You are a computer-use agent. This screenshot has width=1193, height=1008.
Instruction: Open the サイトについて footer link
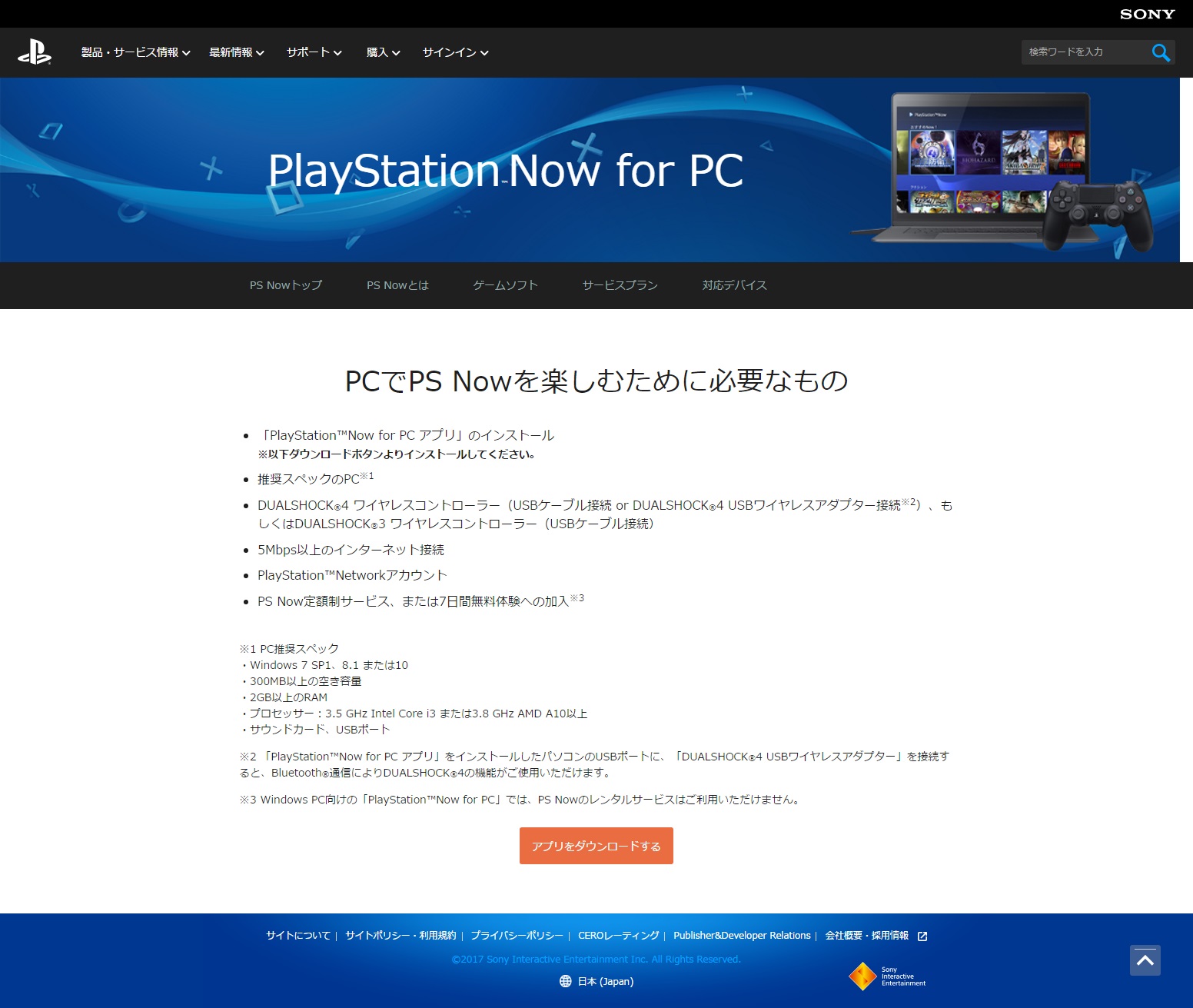pyautogui.click(x=298, y=936)
